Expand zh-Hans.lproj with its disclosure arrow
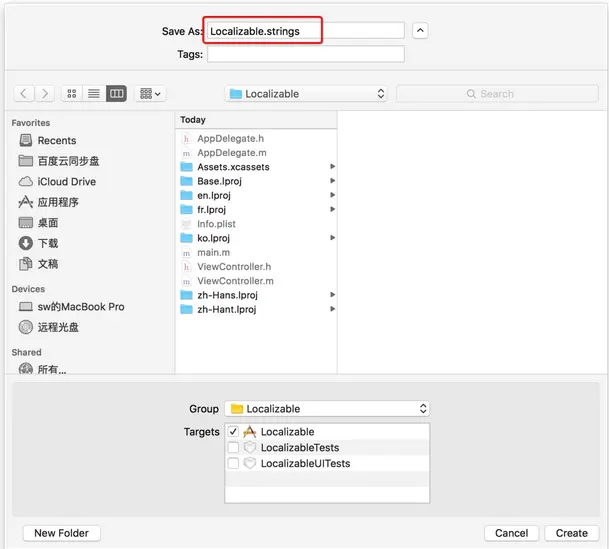 (x=332, y=295)
